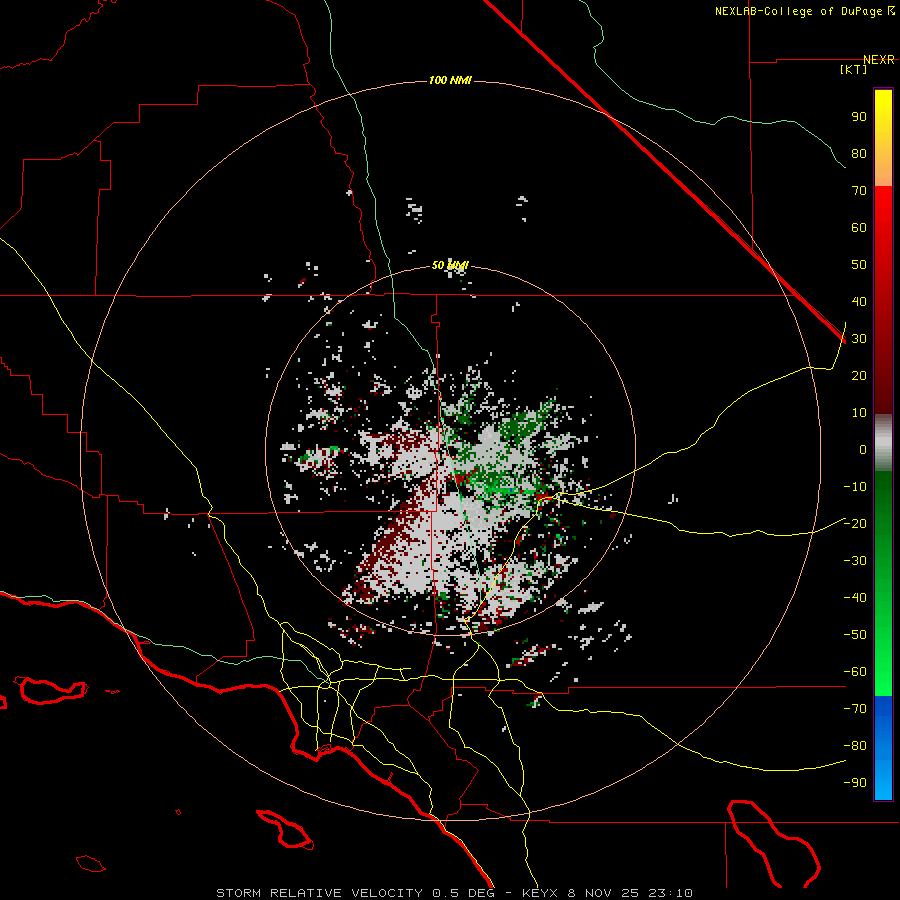The height and width of the screenshot is (900, 900).
Task: Select the 60 value on the velocity scale
Action: (859, 228)
